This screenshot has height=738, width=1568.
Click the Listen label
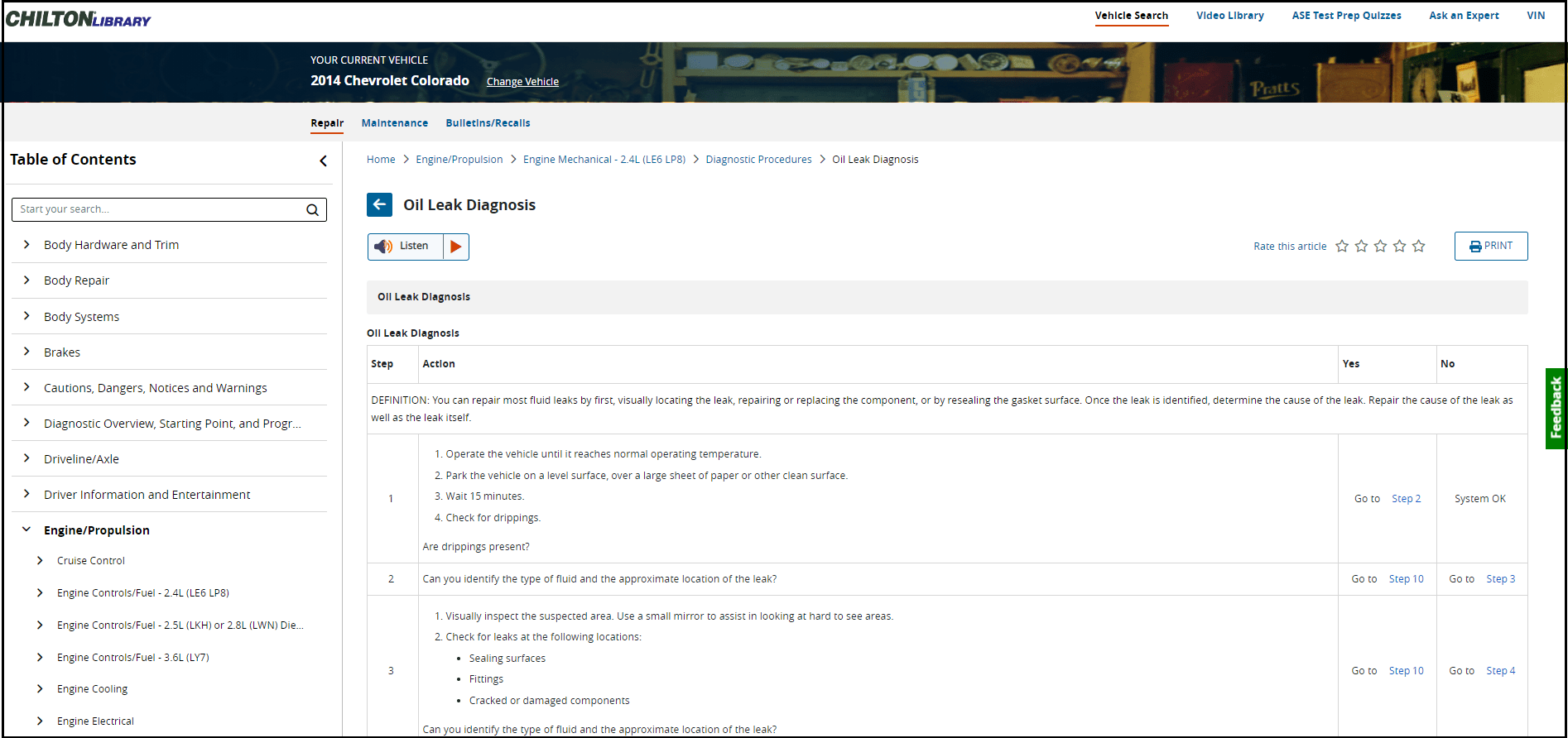click(414, 246)
